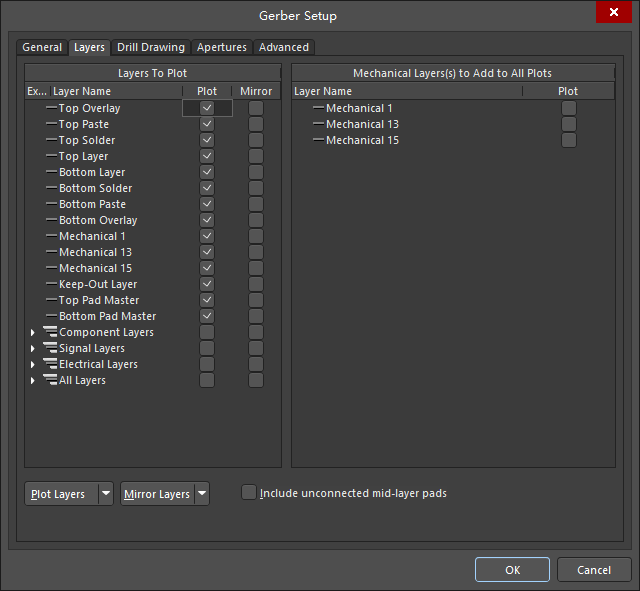640x591 pixels.
Task: Enable Include unconnected mid-layer pads
Action: (249, 492)
